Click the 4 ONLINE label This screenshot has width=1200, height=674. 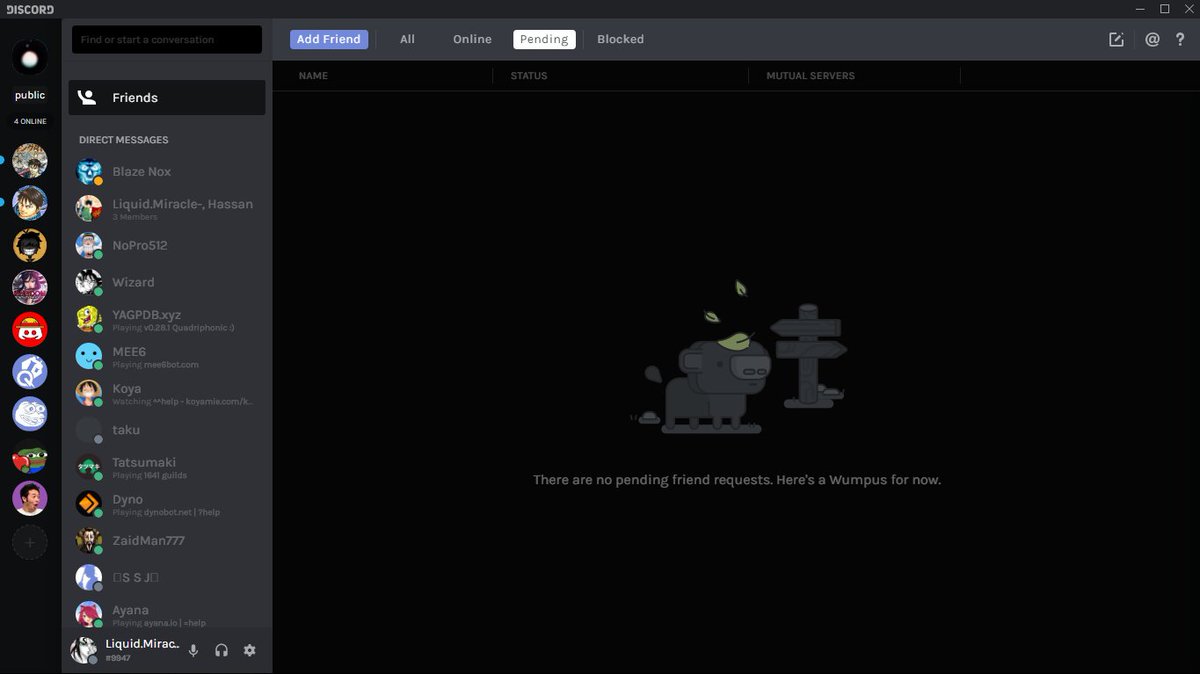30,121
